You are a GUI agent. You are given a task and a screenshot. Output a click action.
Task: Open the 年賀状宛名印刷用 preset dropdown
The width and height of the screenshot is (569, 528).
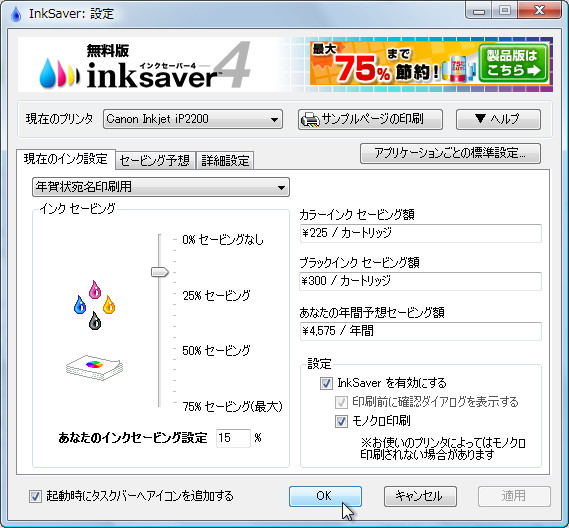click(161, 187)
